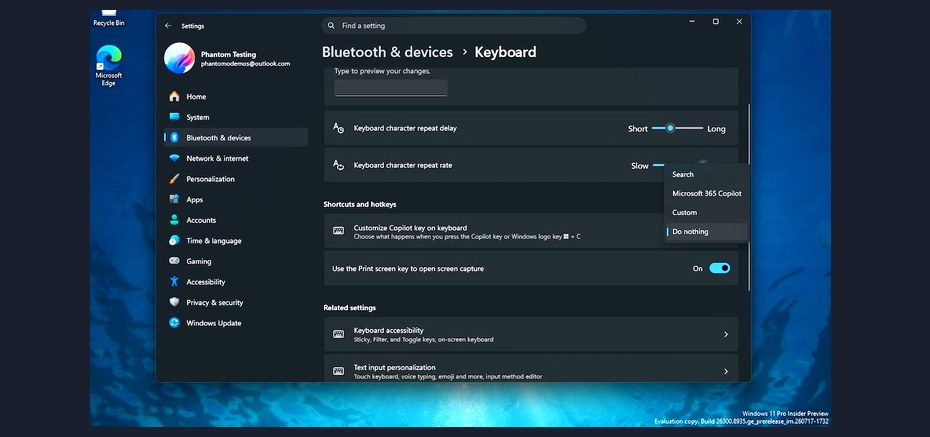Click the back arrow in Settings
The image size is (930, 437).
pyautogui.click(x=168, y=26)
